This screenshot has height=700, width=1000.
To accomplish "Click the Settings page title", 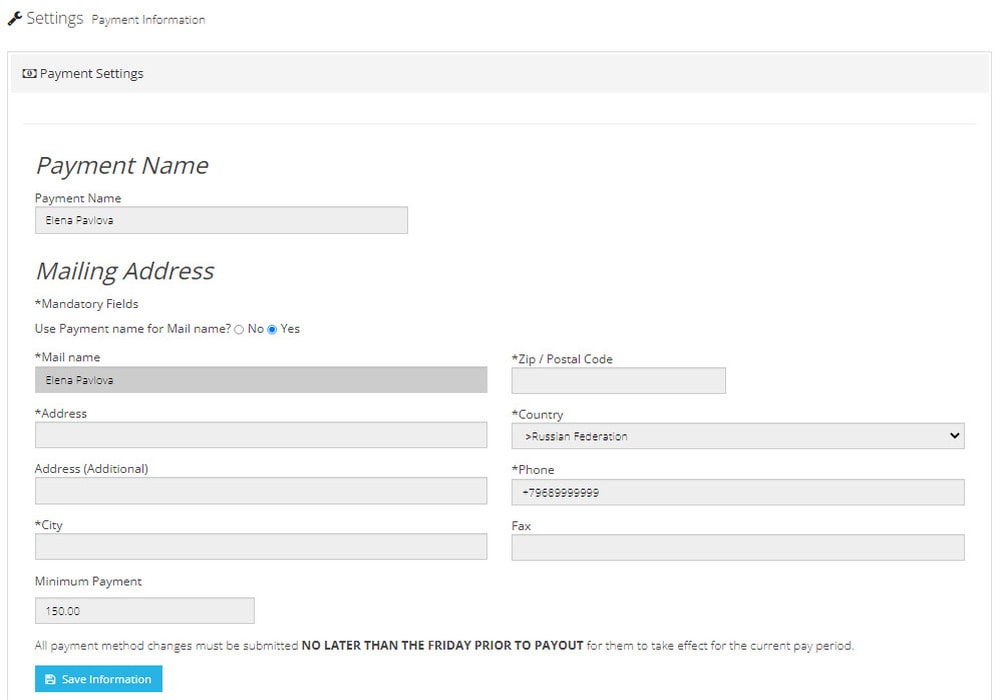I will tap(54, 18).
